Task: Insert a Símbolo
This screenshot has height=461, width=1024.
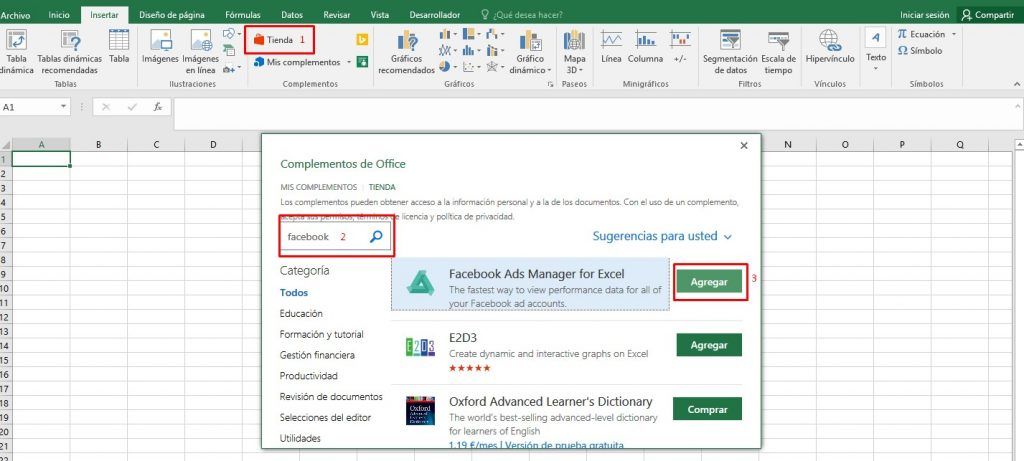Action: click(x=920, y=51)
